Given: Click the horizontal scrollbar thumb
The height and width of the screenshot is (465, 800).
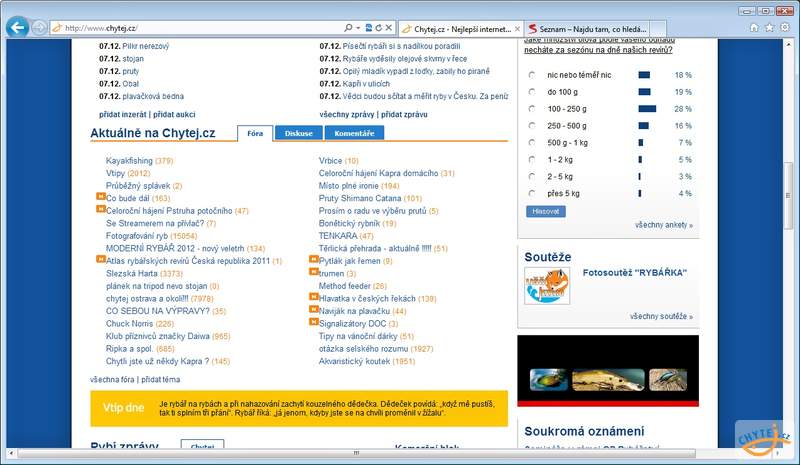Looking at the screenshot, I should coord(356,453).
